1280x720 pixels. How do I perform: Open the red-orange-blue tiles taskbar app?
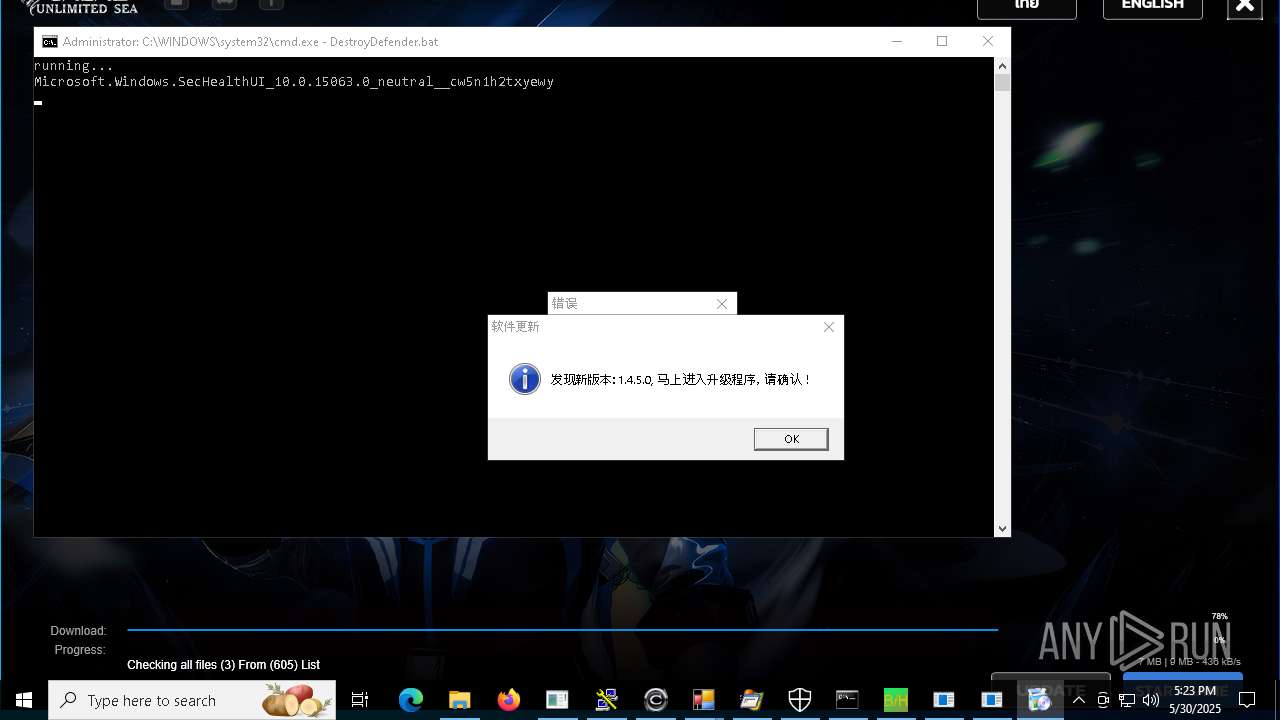704,700
